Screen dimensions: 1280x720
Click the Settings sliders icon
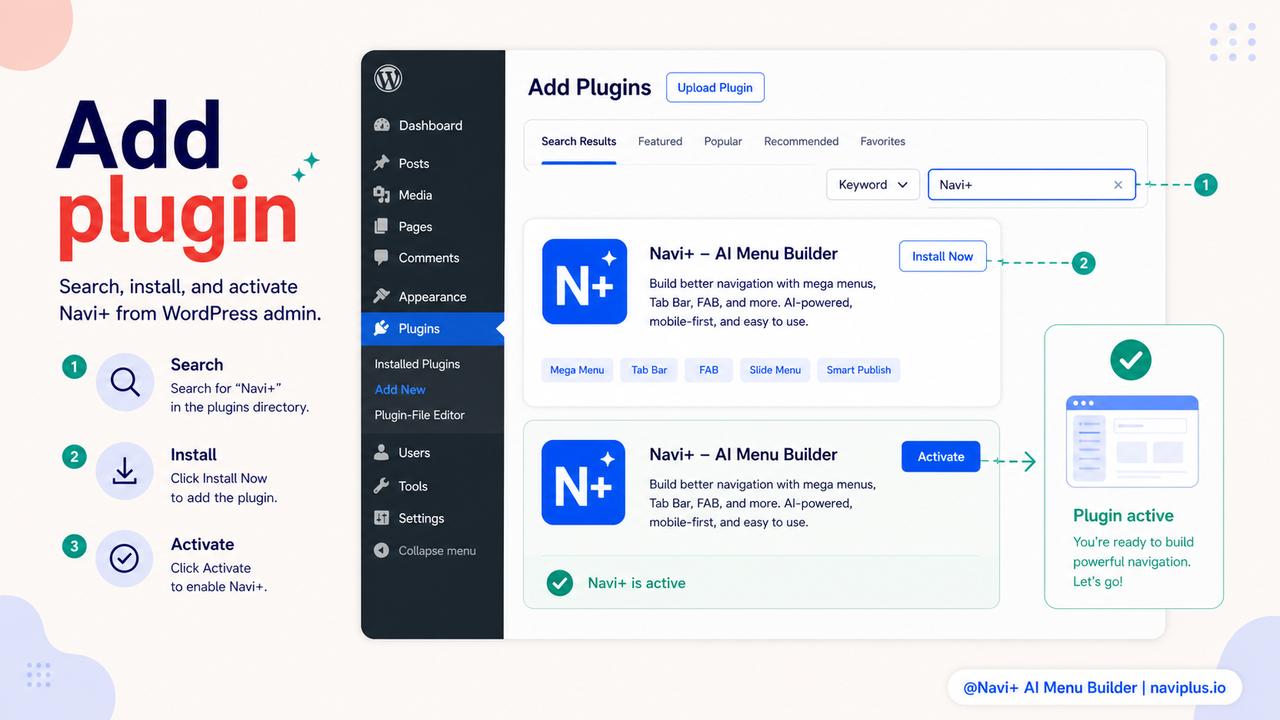click(x=381, y=517)
